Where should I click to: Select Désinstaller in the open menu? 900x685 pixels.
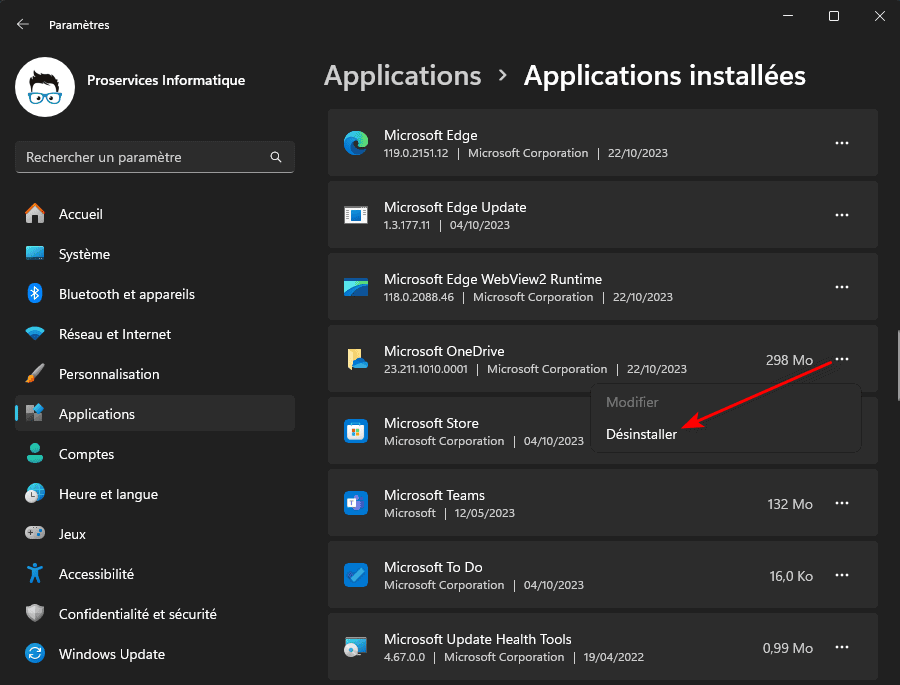[x=641, y=434]
